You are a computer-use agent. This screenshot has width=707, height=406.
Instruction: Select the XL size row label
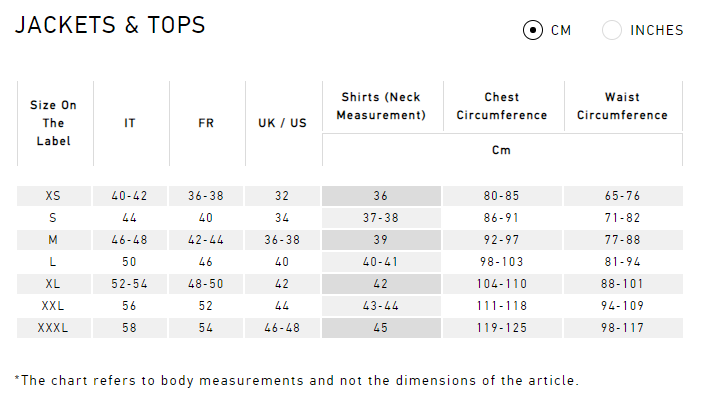53,284
